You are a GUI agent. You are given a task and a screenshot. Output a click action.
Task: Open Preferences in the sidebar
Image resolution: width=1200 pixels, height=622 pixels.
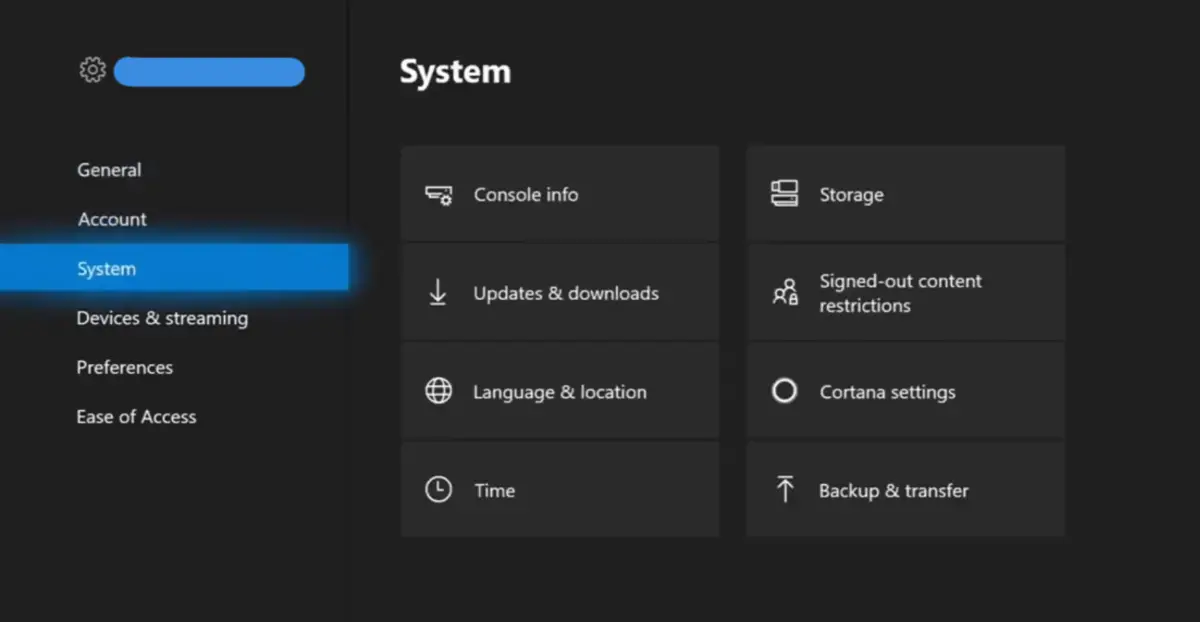coord(124,367)
